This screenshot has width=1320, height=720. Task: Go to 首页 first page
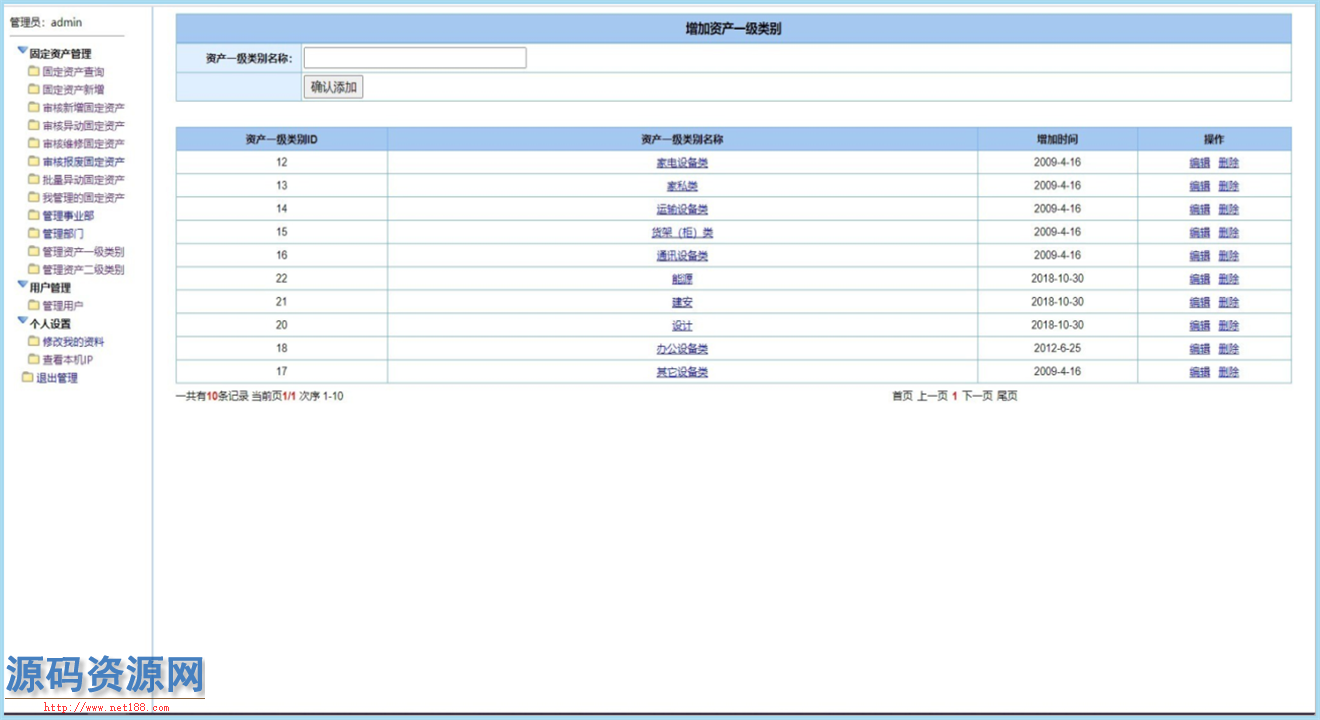point(902,396)
